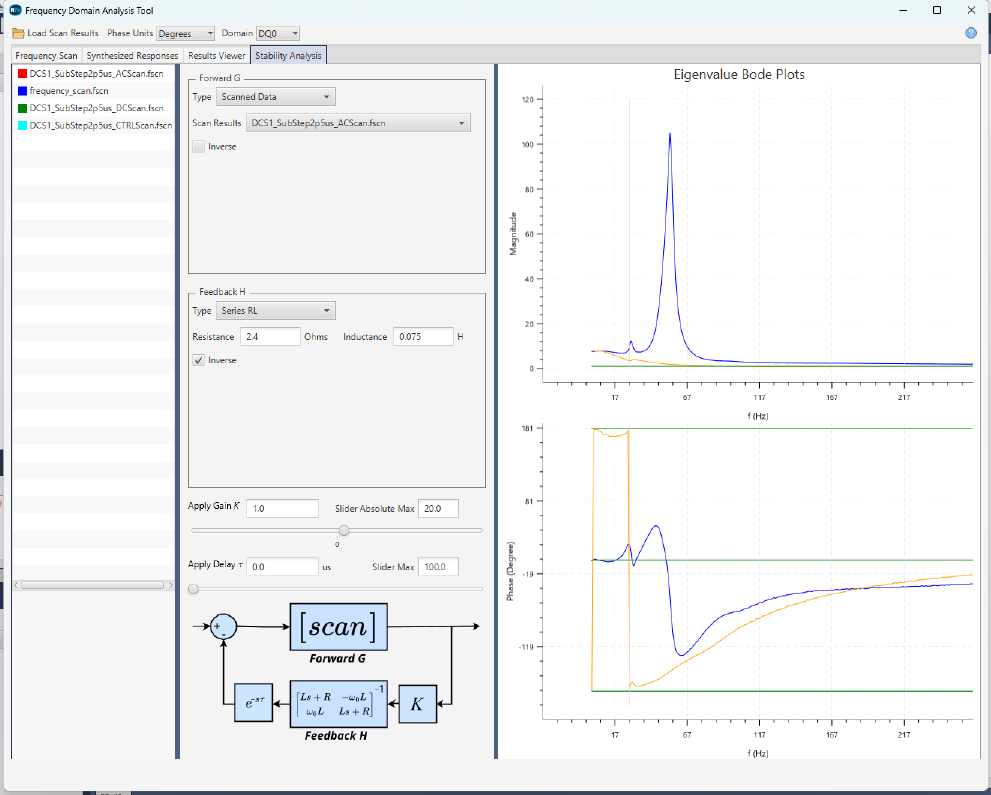Click the Apply Gain K input field
Viewport: 991px width, 795px height.
point(283,508)
